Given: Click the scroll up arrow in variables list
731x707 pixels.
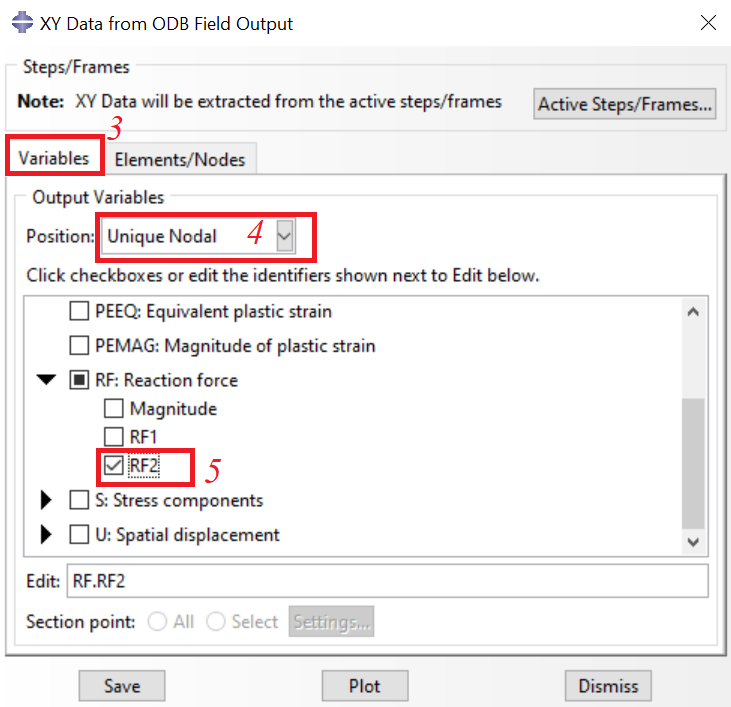Looking at the screenshot, I should [x=693, y=312].
